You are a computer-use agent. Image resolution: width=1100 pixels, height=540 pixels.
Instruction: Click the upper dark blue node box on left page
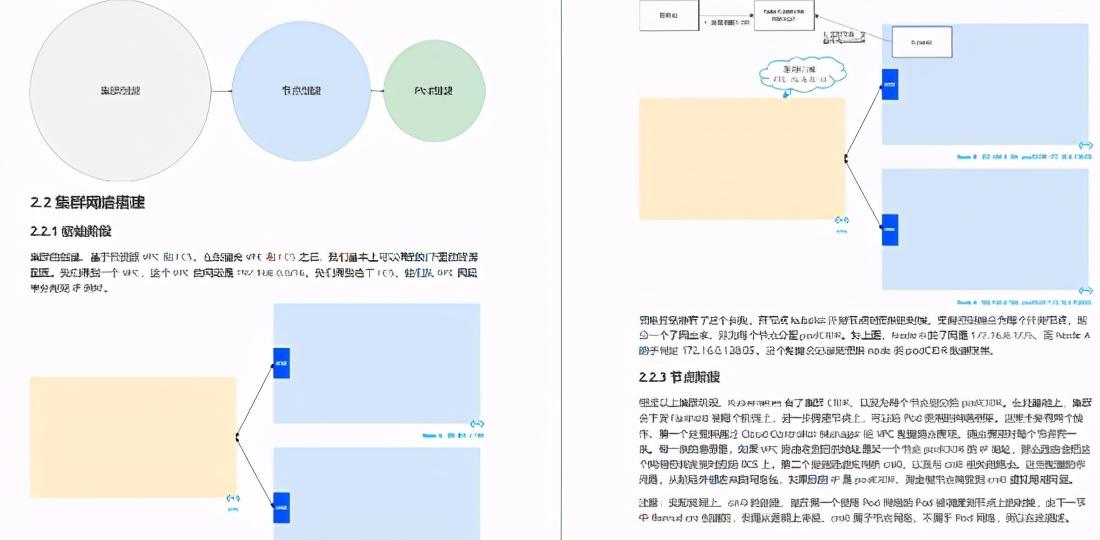click(x=281, y=363)
